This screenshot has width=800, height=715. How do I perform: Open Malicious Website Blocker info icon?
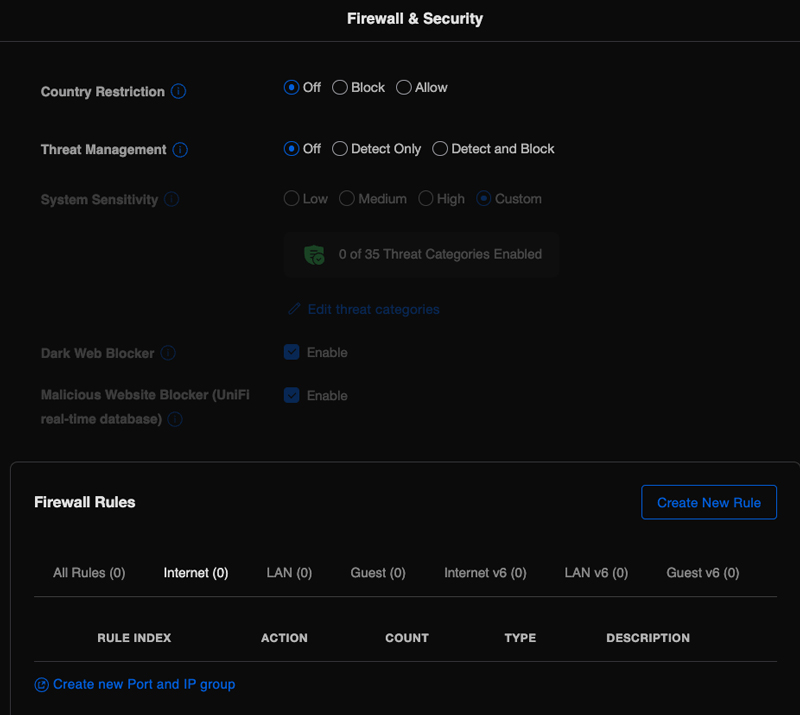click(175, 419)
